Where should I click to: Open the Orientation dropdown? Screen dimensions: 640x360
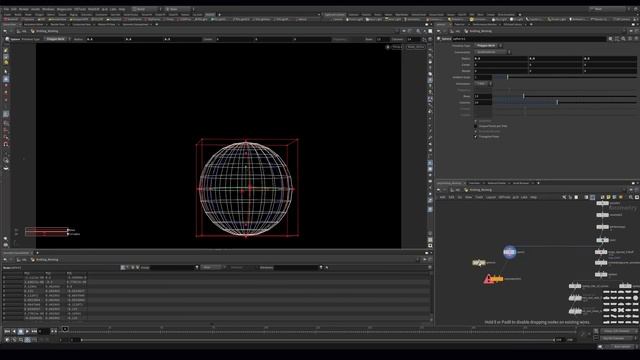pyautogui.click(x=483, y=84)
